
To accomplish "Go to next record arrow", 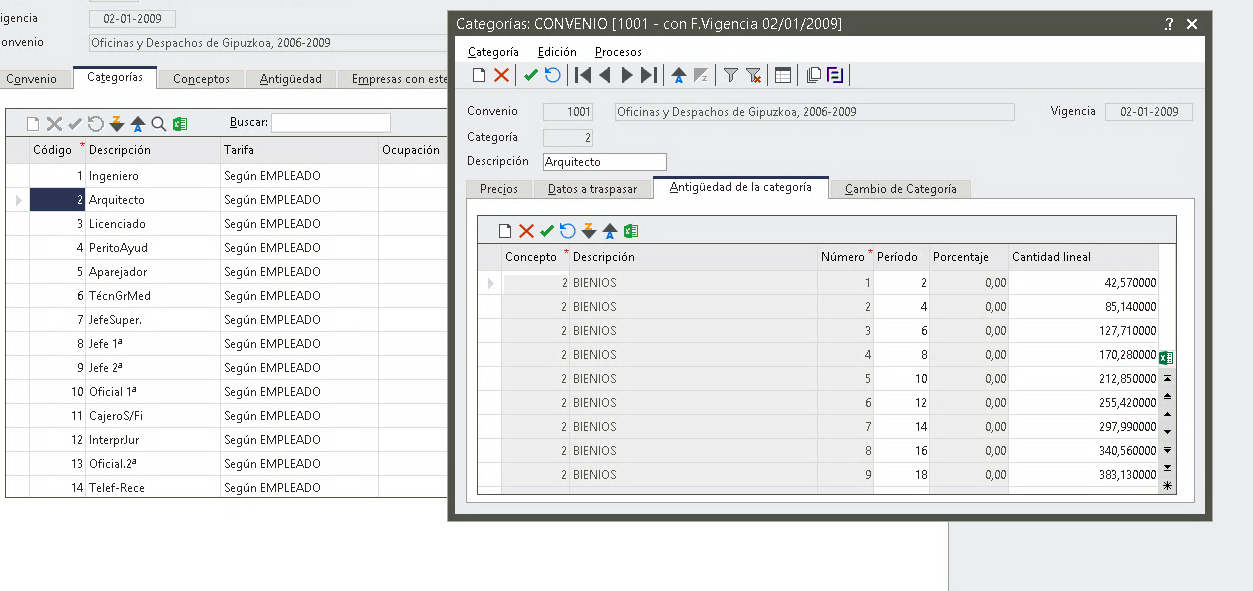I will pyautogui.click(x=627, y=75).
